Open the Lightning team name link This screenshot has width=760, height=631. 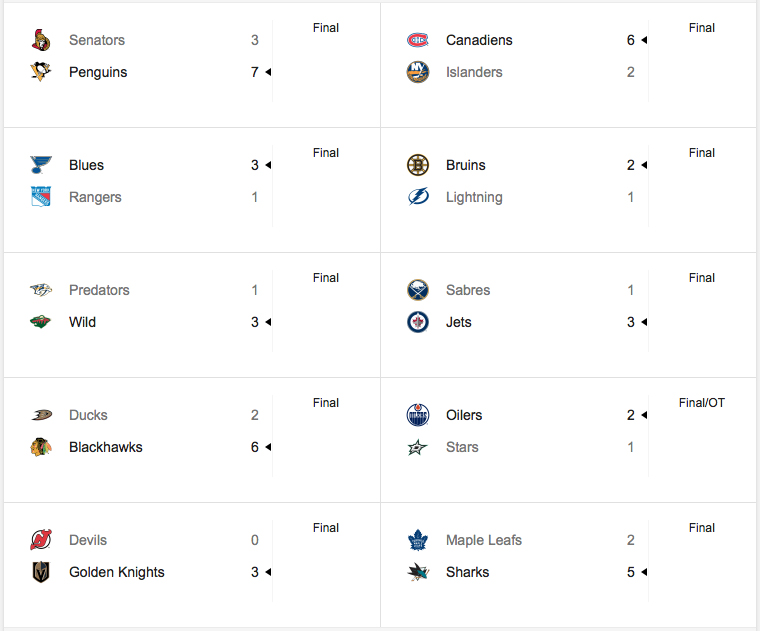[x=474, y=197]
